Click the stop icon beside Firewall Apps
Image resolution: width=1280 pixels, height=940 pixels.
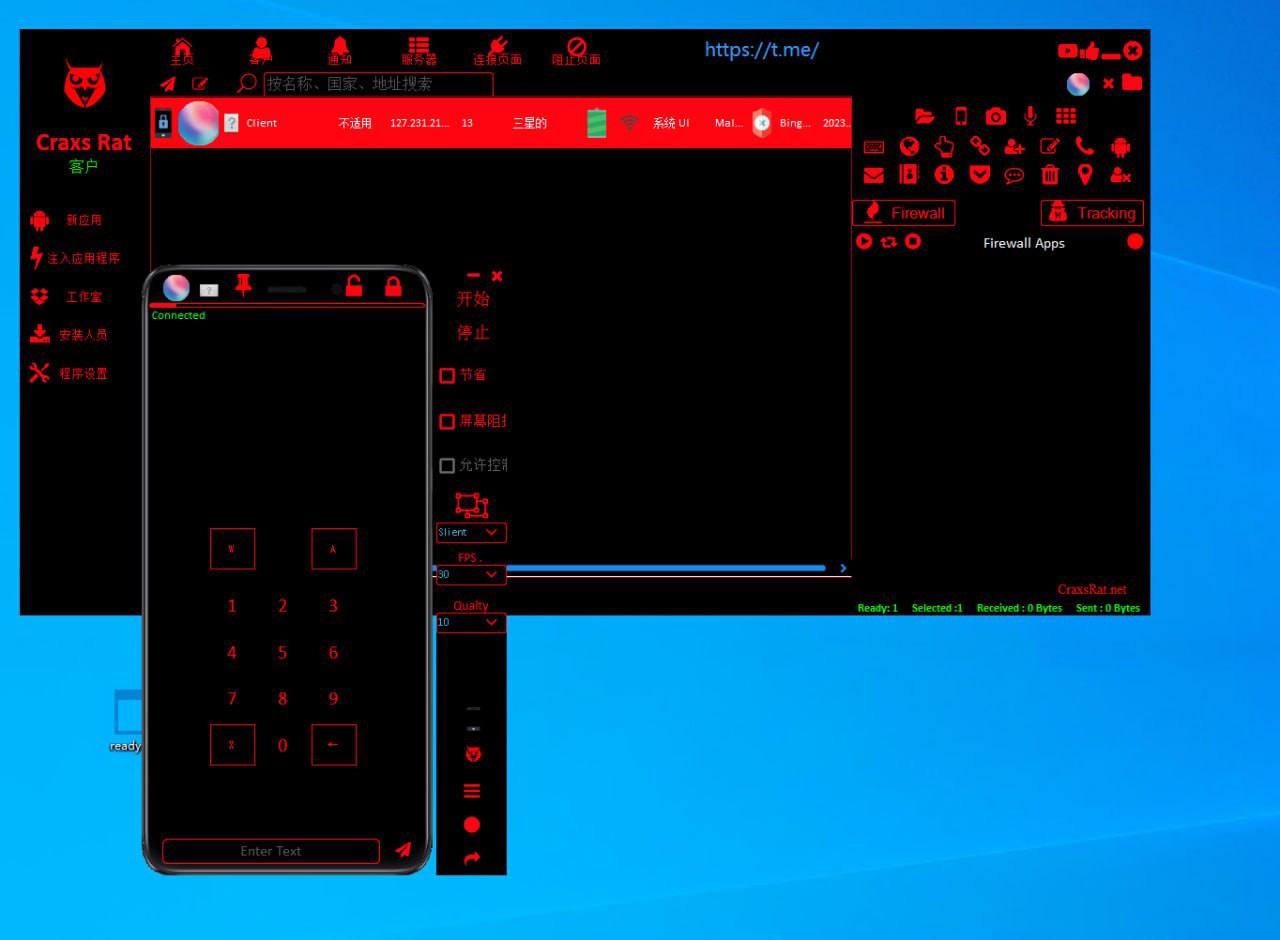point(913,242)
